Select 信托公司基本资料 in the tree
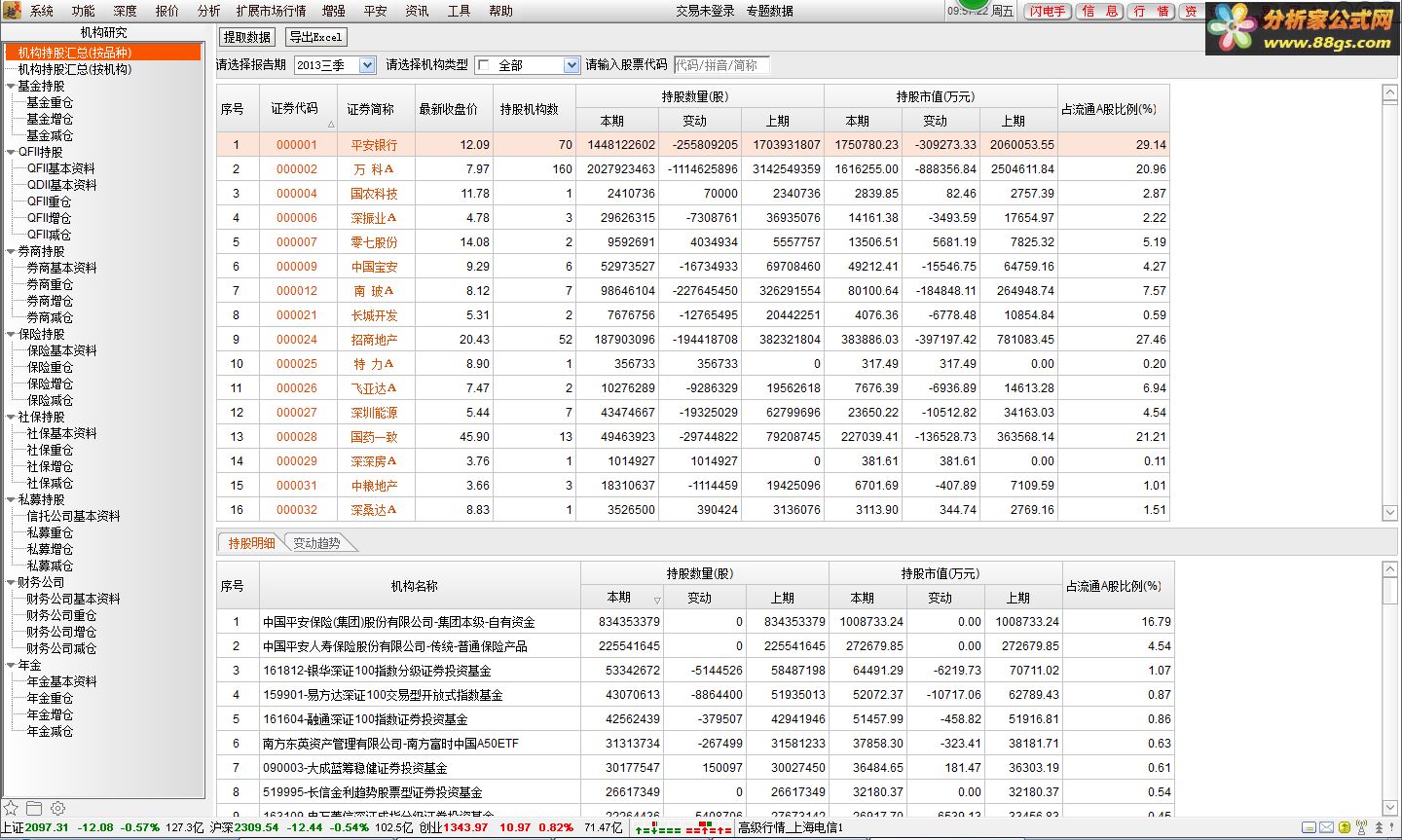 click(73, 516)
